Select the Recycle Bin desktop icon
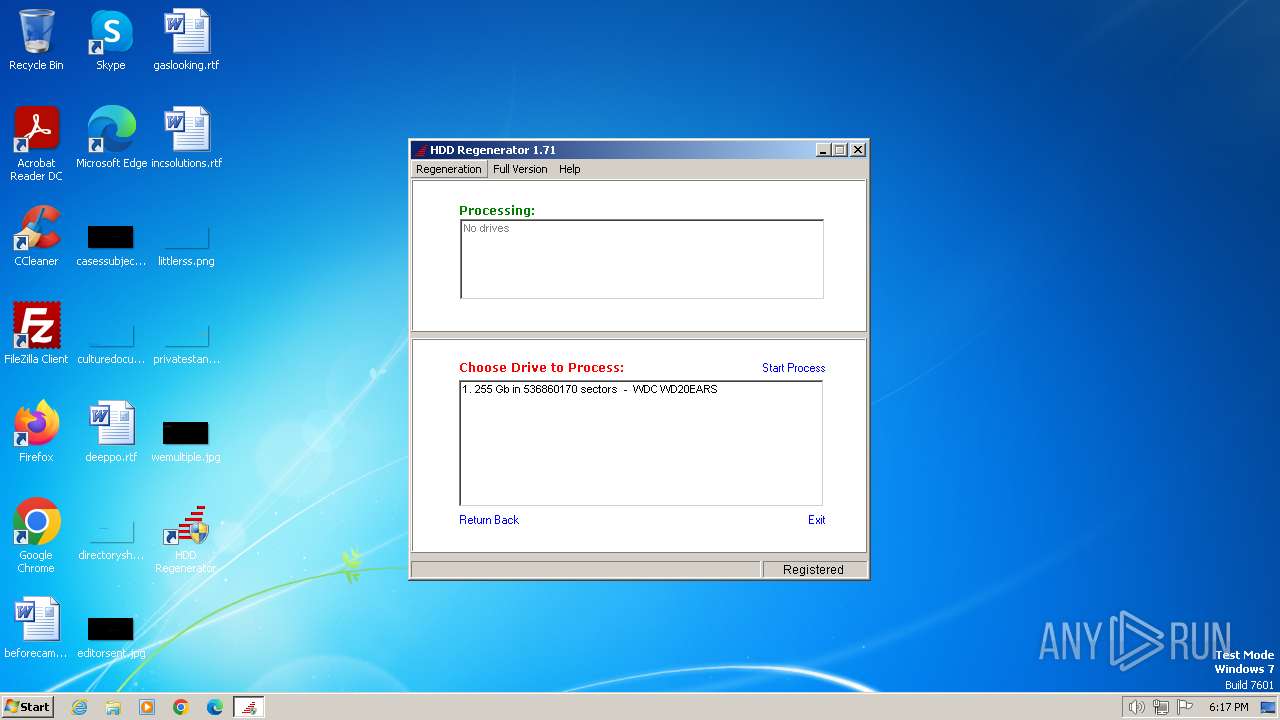The width and height of the screenshot is (1280, 720). point(36,40)
